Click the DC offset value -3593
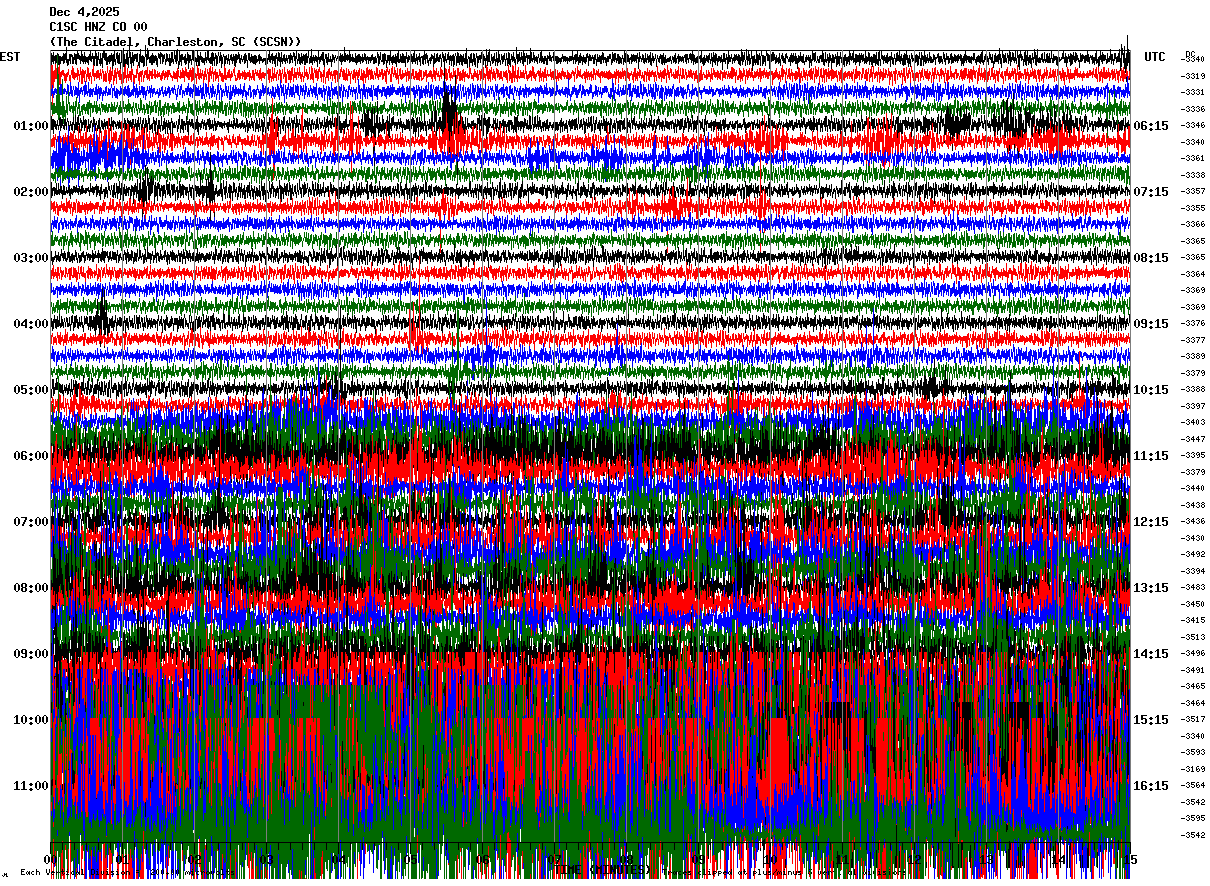The image size is (1210, 886). tap(1194, 752)
